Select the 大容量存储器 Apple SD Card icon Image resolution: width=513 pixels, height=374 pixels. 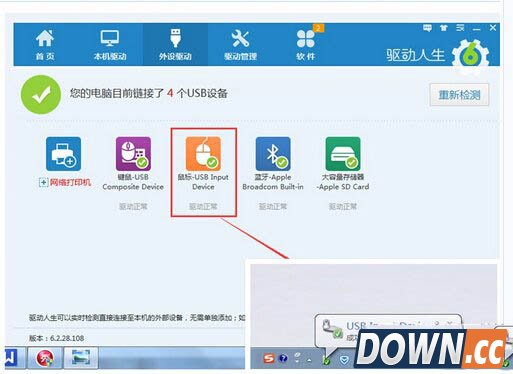343,154
